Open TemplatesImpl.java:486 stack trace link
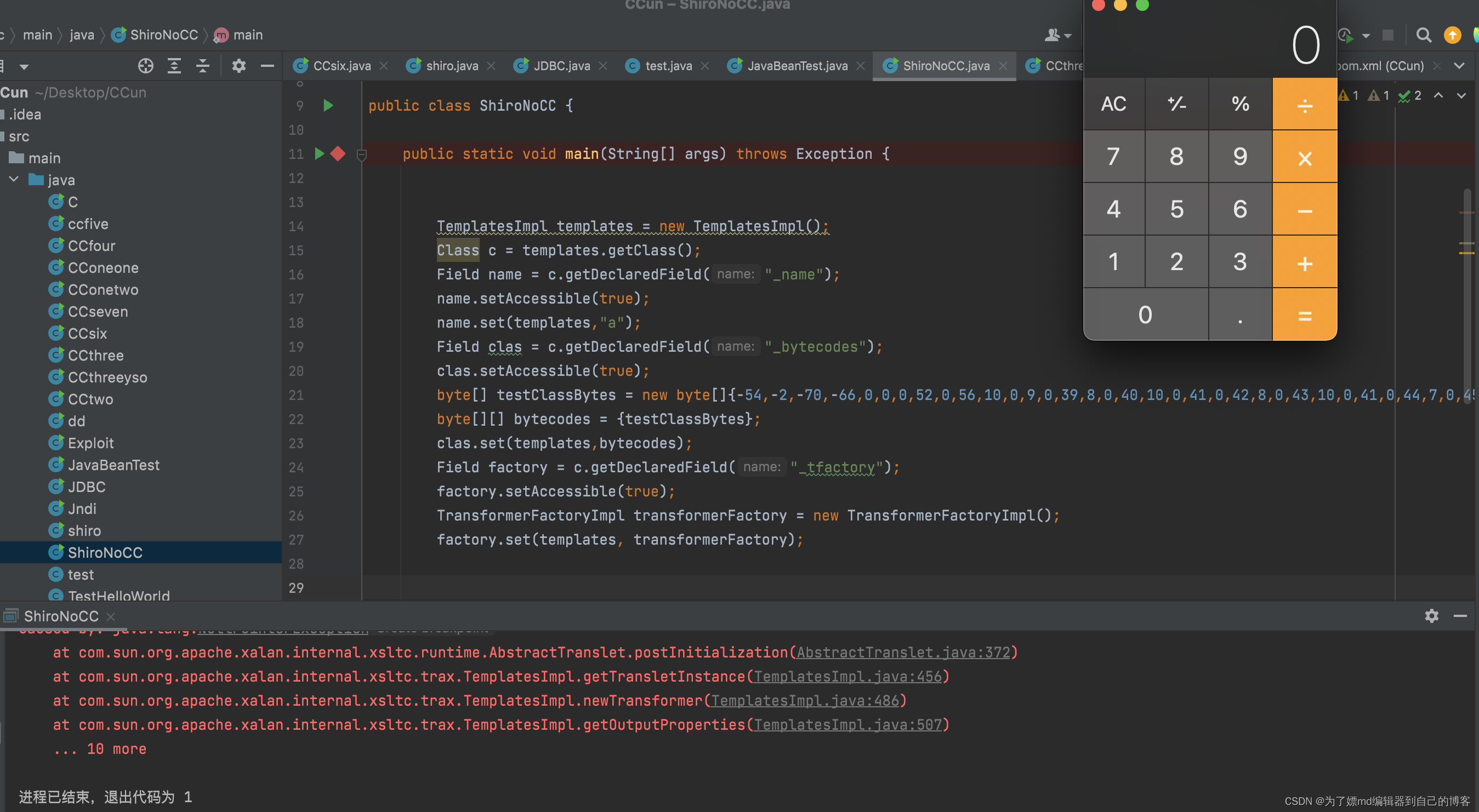The image size is (1479, 812). point(804,700)
